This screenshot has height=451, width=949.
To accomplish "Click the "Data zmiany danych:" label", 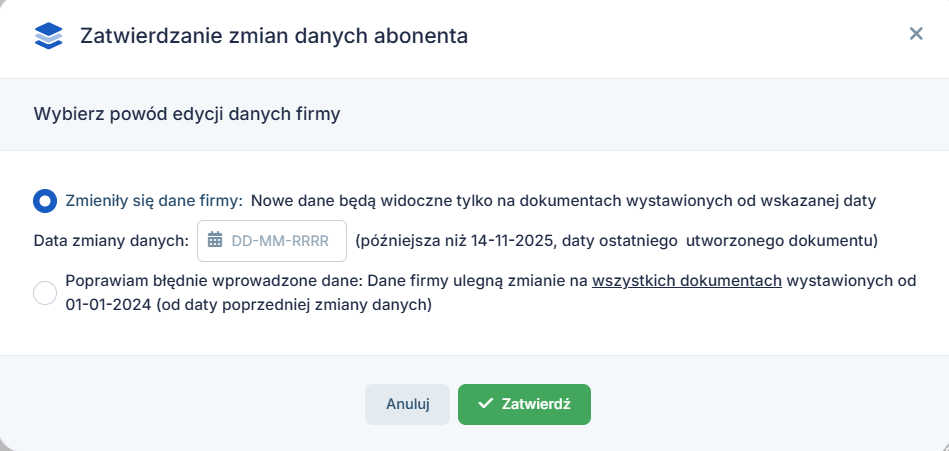I will click(x=111, y=241).
